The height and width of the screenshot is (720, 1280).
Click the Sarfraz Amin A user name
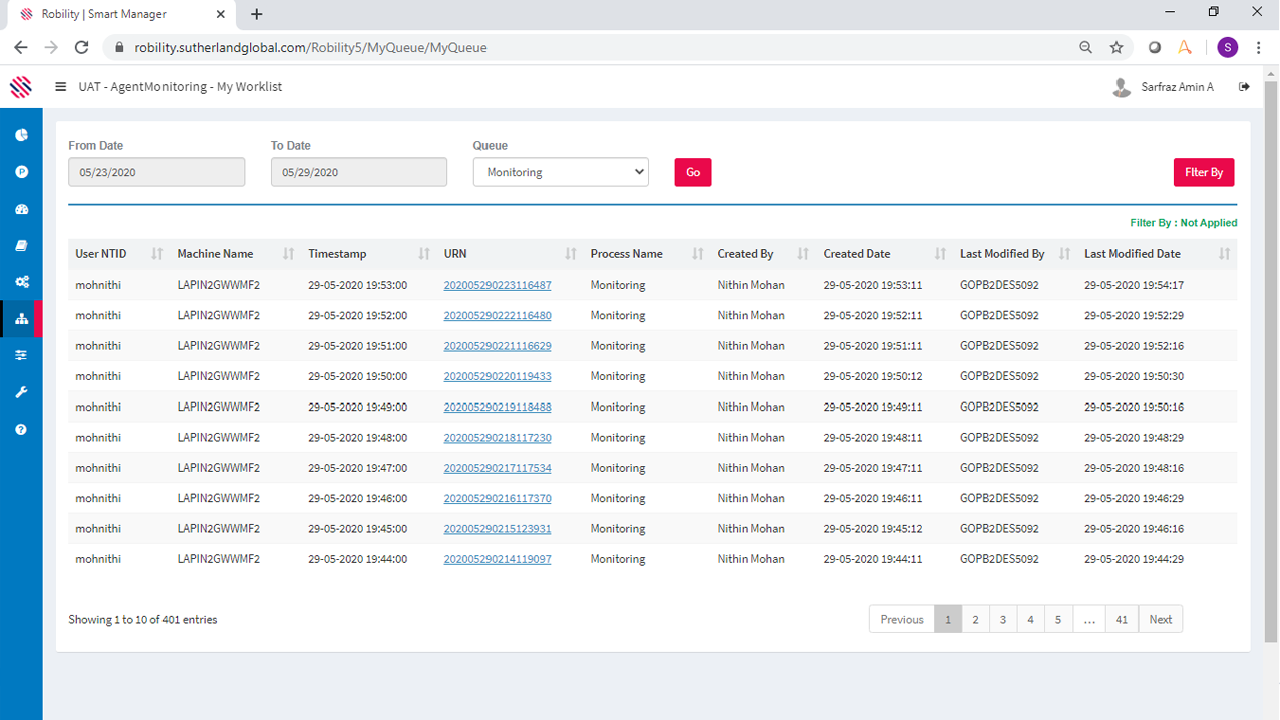pyautogui.click(x=1177, y=87)
